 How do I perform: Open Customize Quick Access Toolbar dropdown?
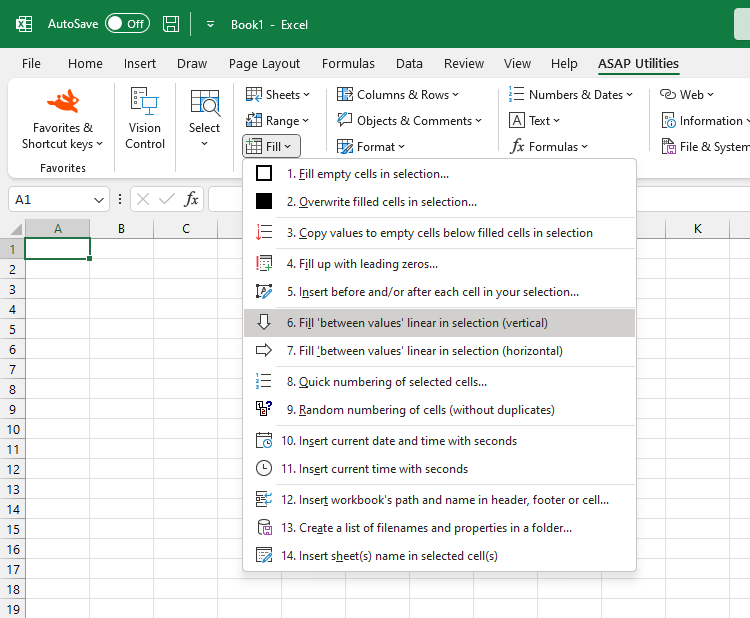(210, 24)
